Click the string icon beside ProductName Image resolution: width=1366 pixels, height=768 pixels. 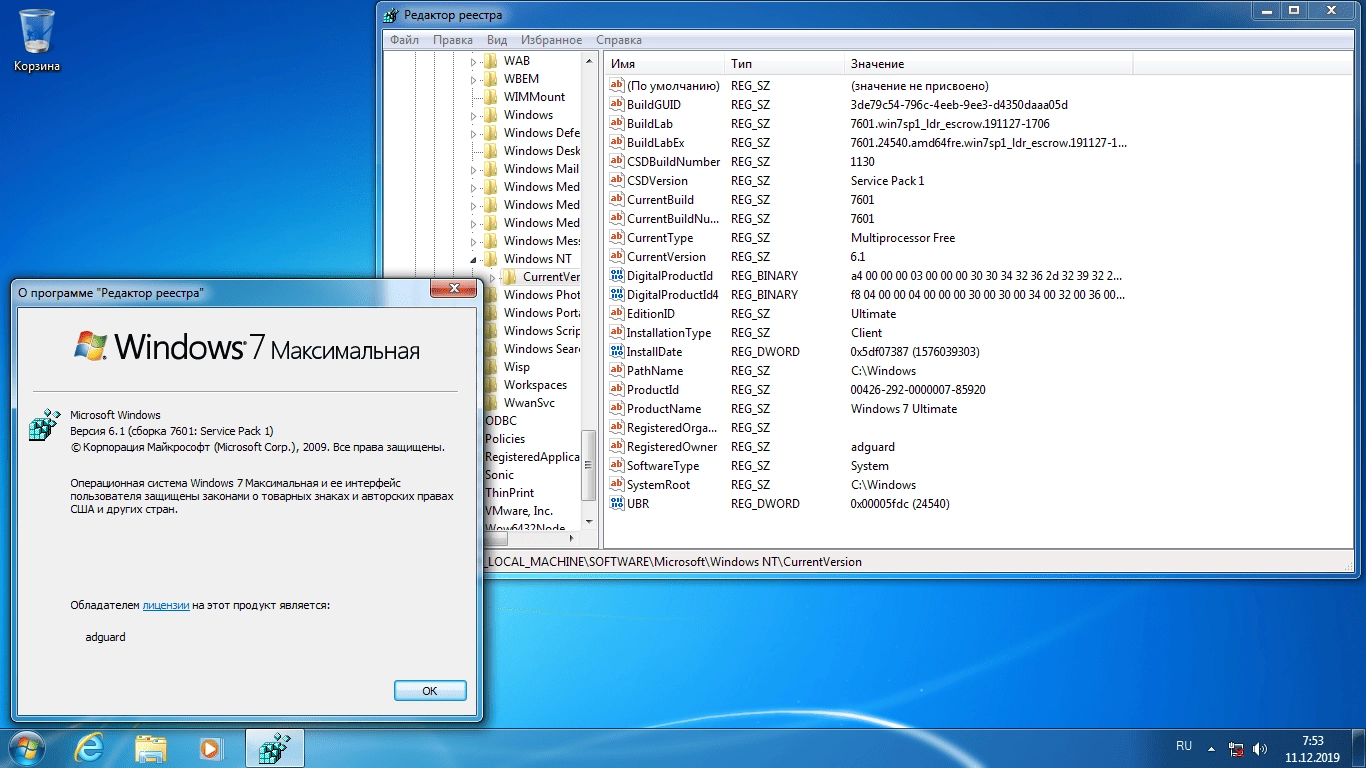coord(617,409)
